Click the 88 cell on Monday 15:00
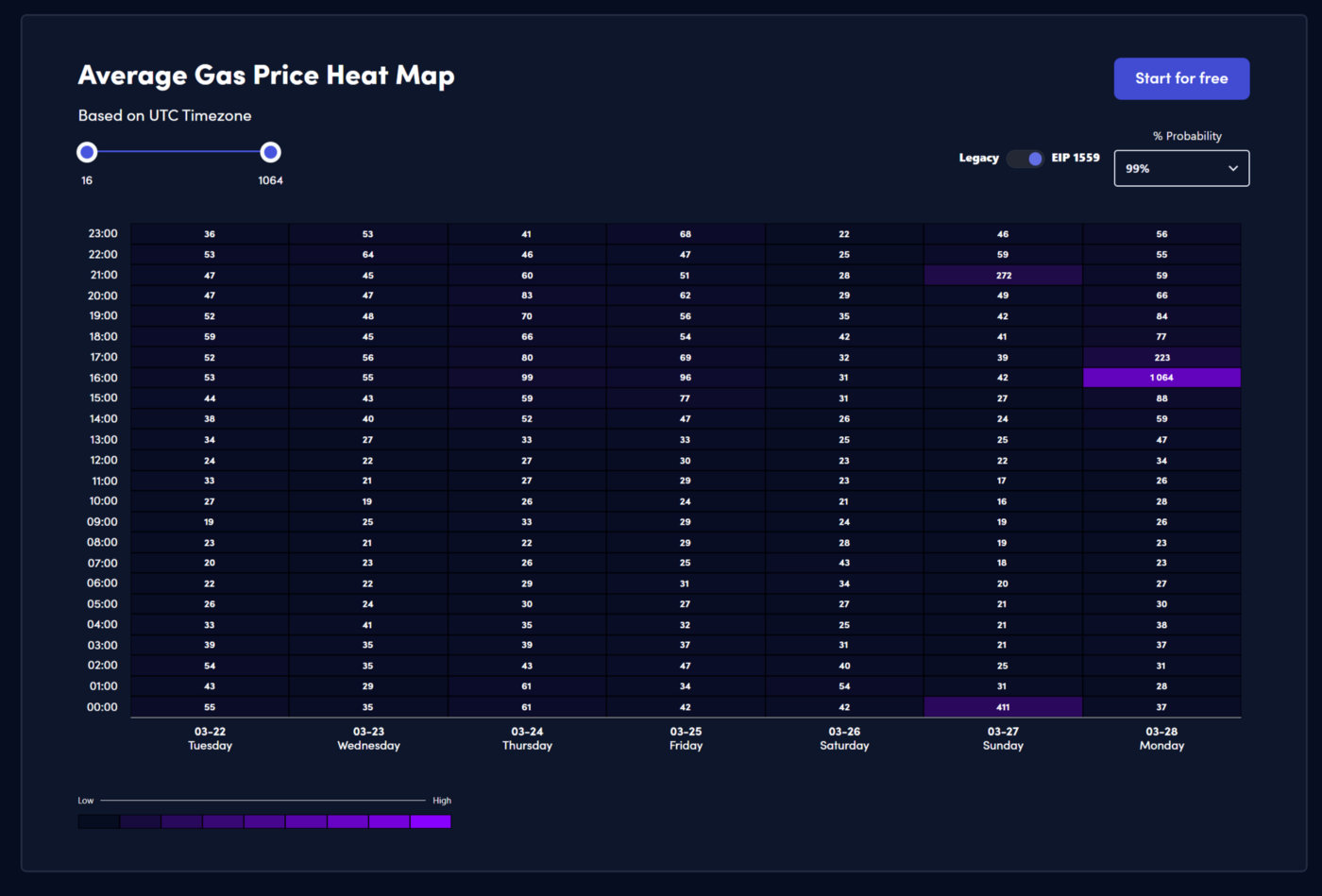1322x896 pixels. (x=1161, y=398)
